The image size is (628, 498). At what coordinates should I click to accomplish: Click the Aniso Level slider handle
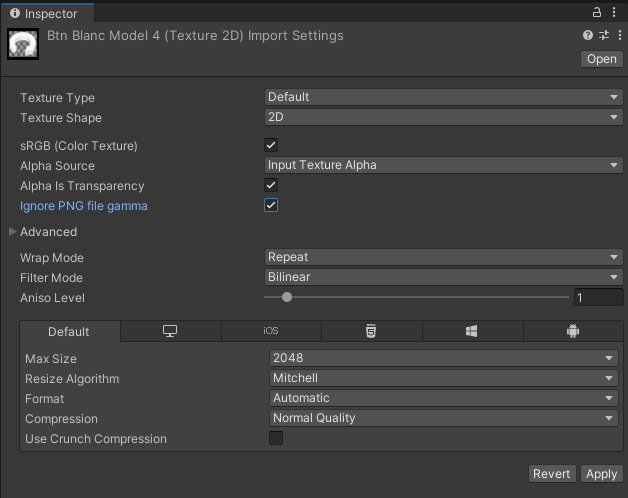pos(287,297)
